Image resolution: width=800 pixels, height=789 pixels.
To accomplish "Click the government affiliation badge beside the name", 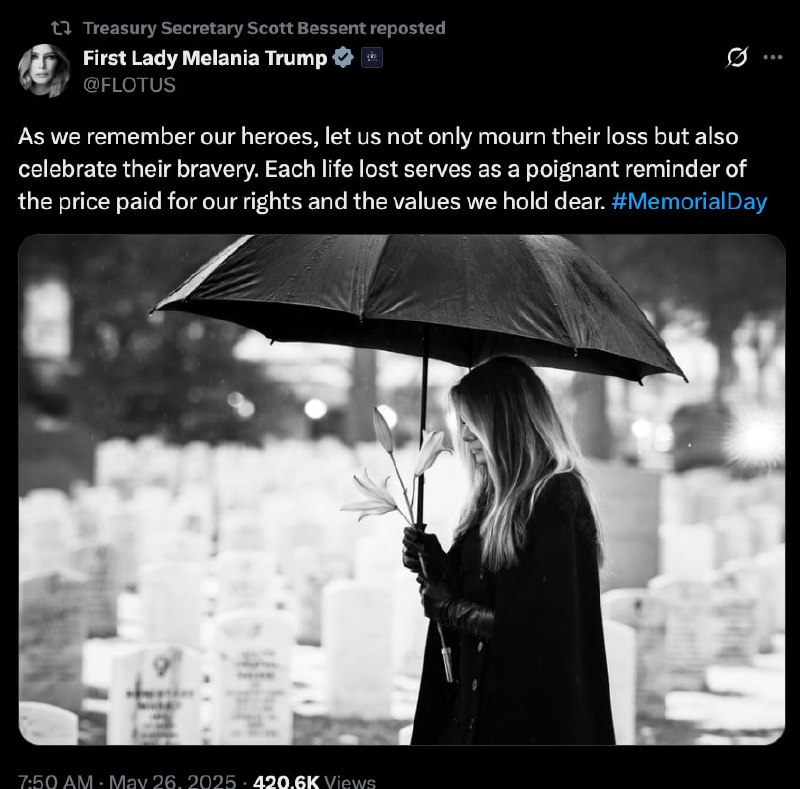I will 372,58.
